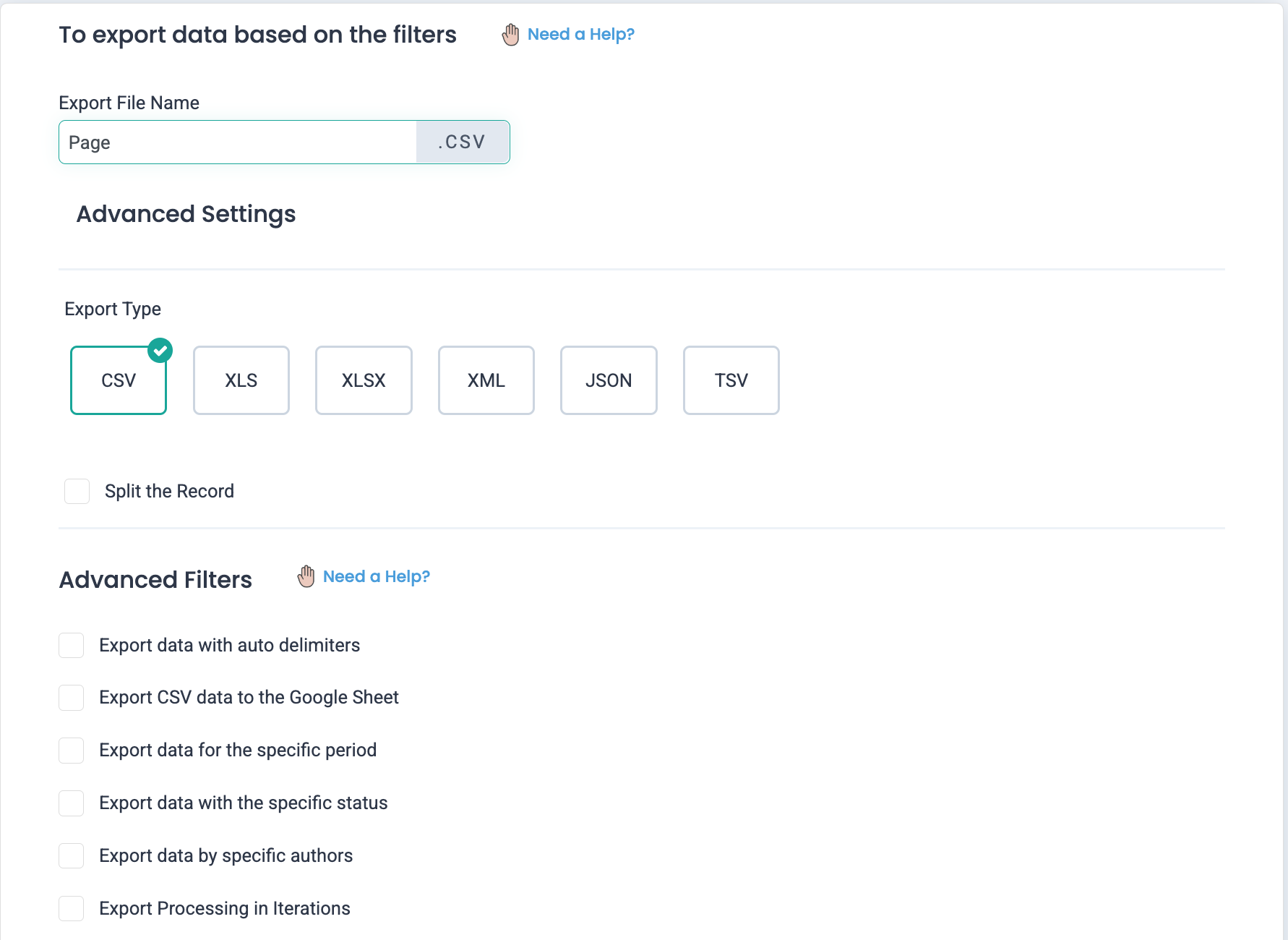Check Export data with the specific status
This screenshot has width=1288, height=940.
[72, 803]
